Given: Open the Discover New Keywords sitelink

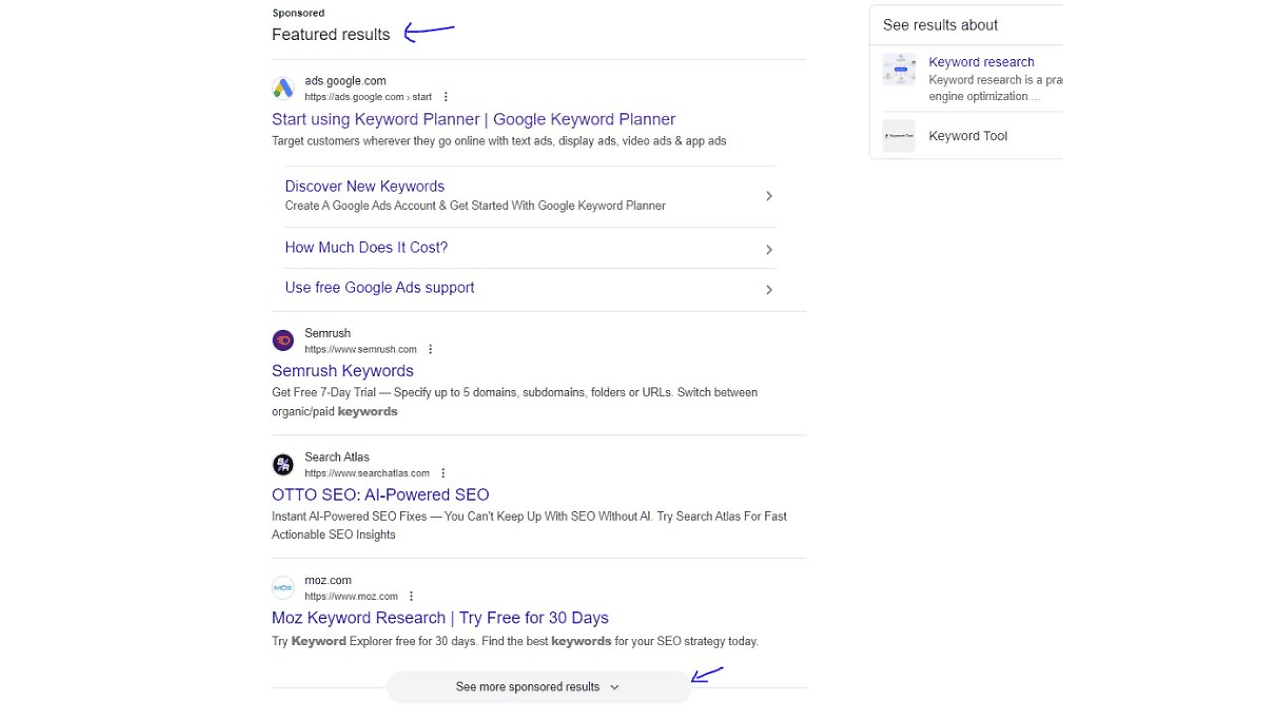Looking at the screenshot, I should click(365, 186).
